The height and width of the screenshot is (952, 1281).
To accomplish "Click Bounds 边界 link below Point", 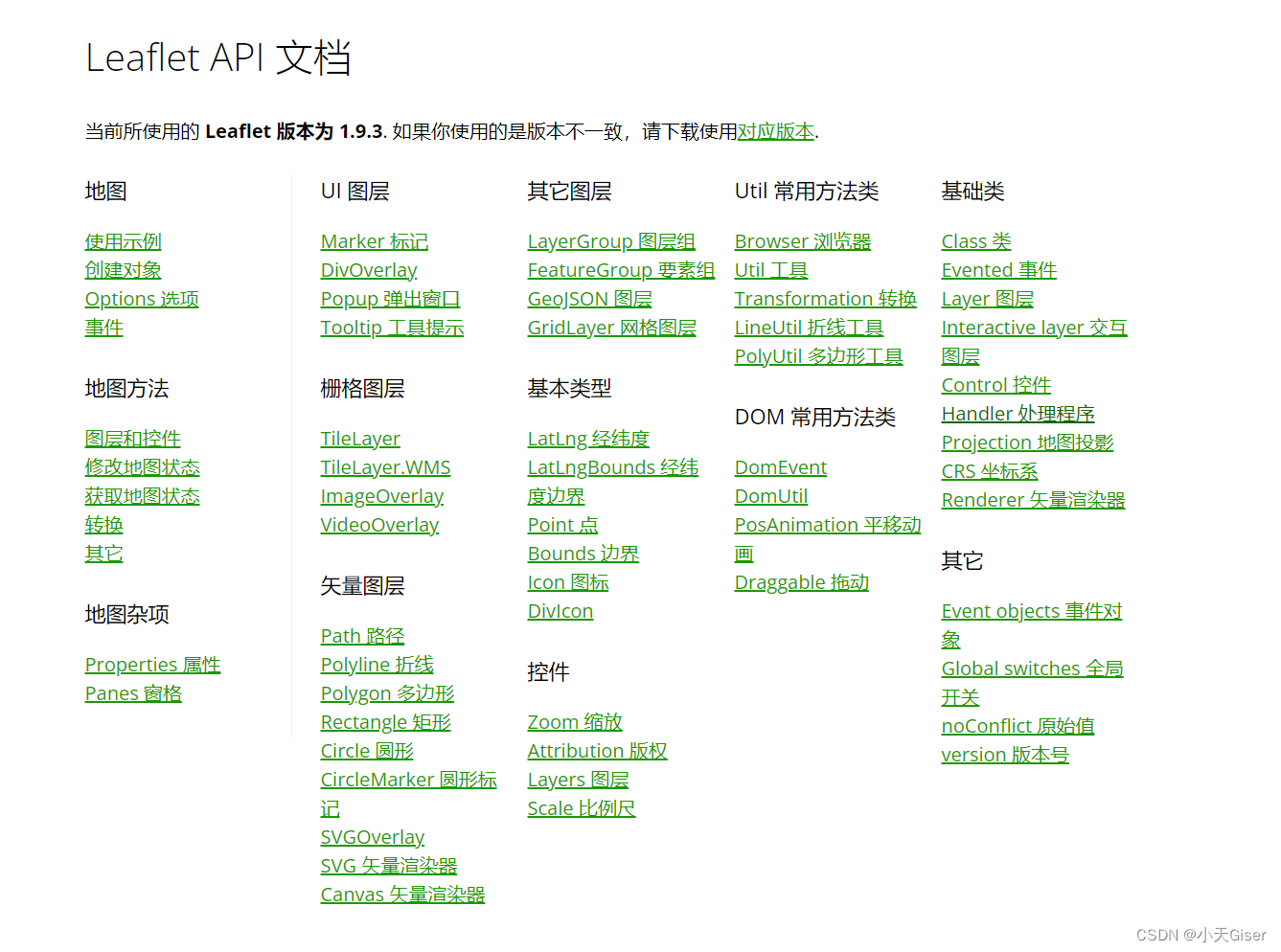I will tap(583, 554).
